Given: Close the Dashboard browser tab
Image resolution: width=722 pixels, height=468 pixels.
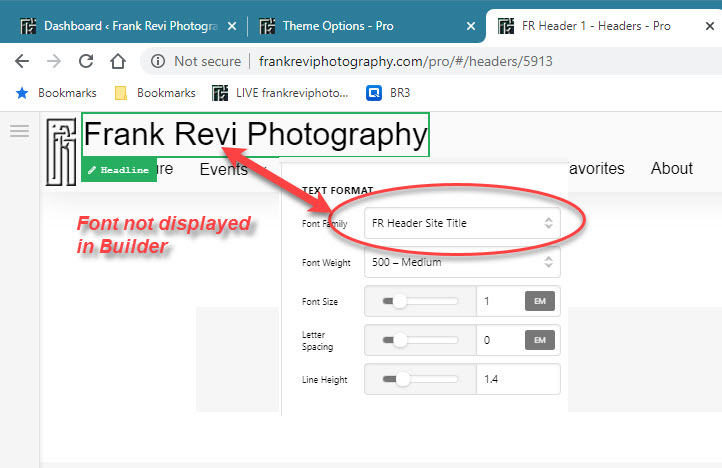Looking at the screenshot, I should pyautogui.click(x=232, y=26).
